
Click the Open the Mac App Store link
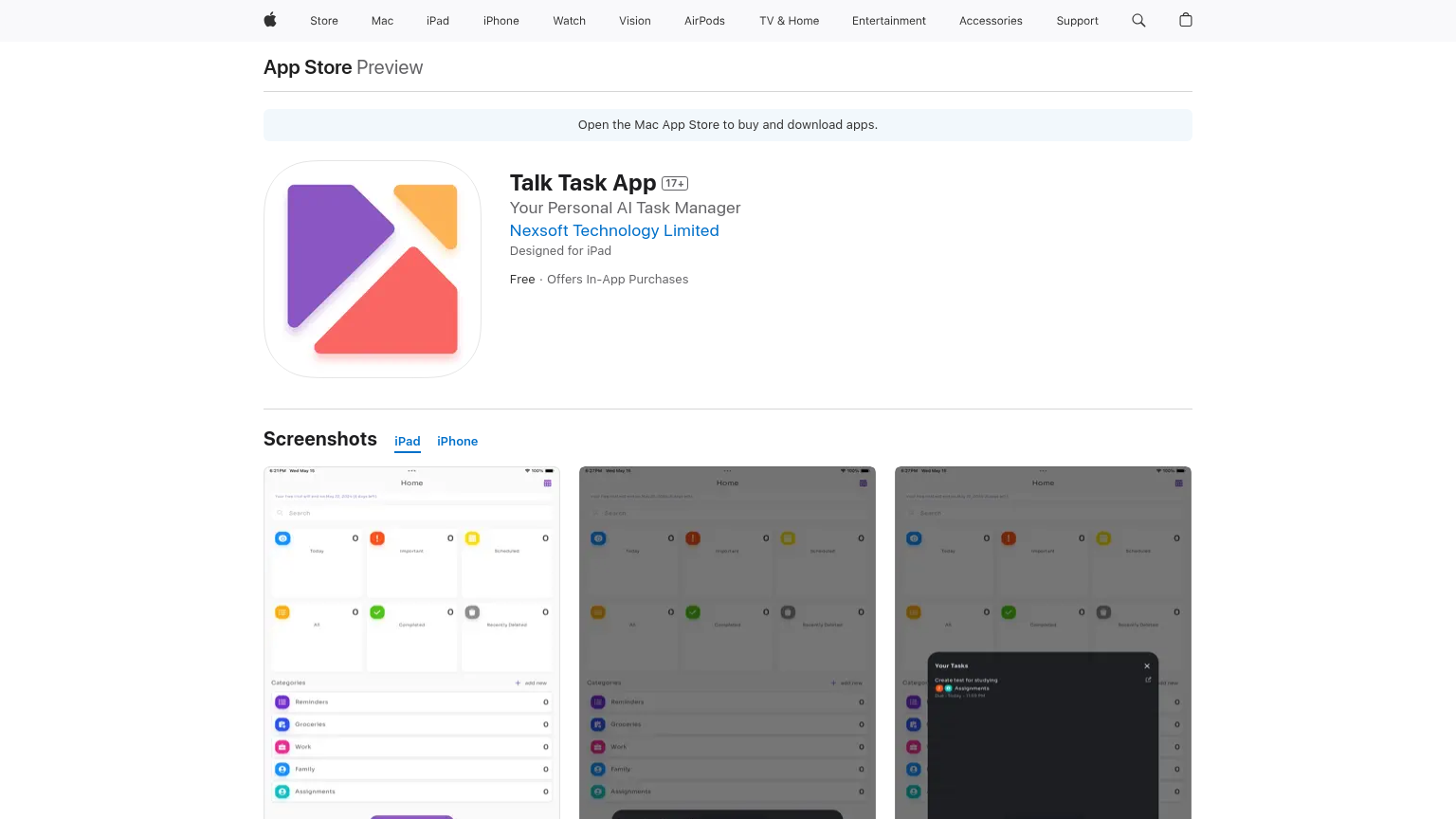(727, 124)
